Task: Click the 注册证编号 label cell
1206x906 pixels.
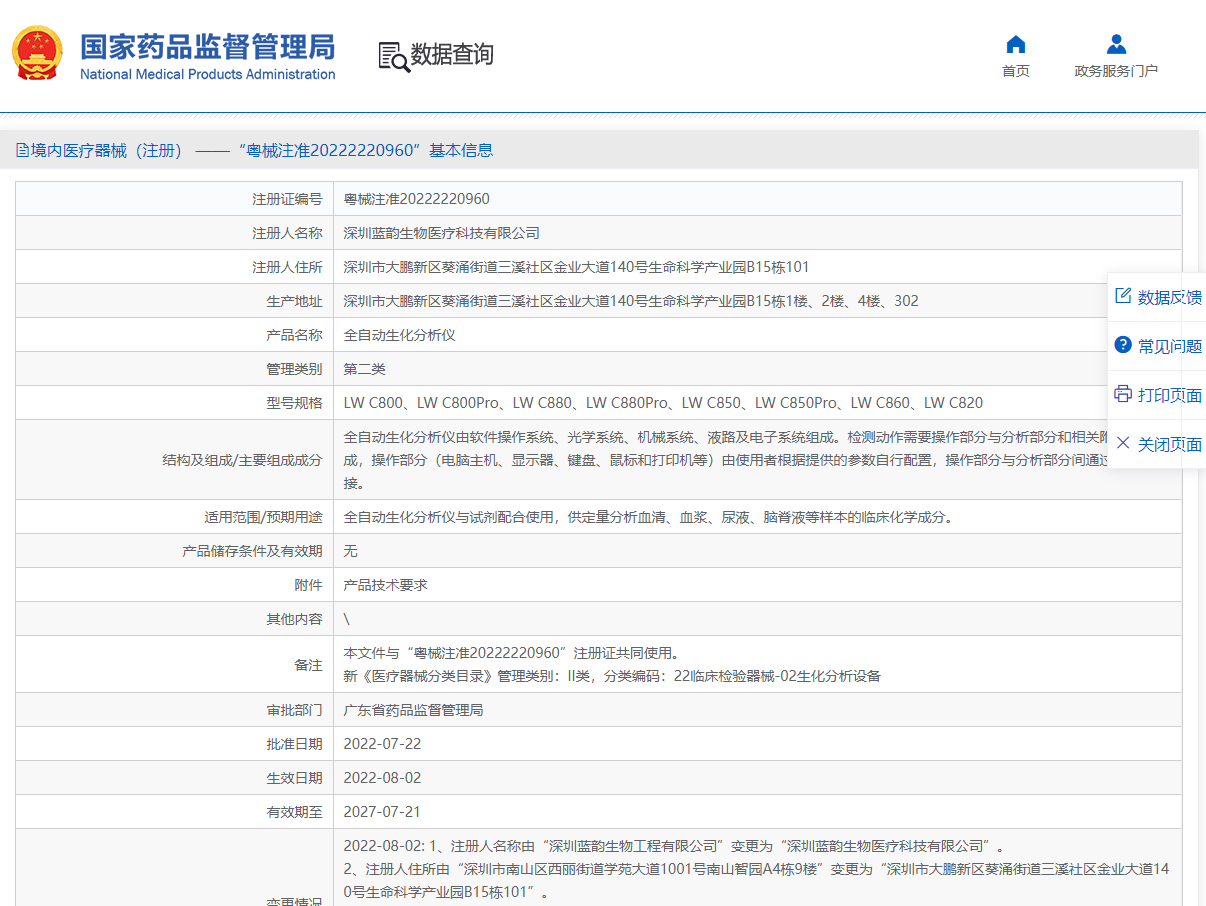Action: (175, 199)
